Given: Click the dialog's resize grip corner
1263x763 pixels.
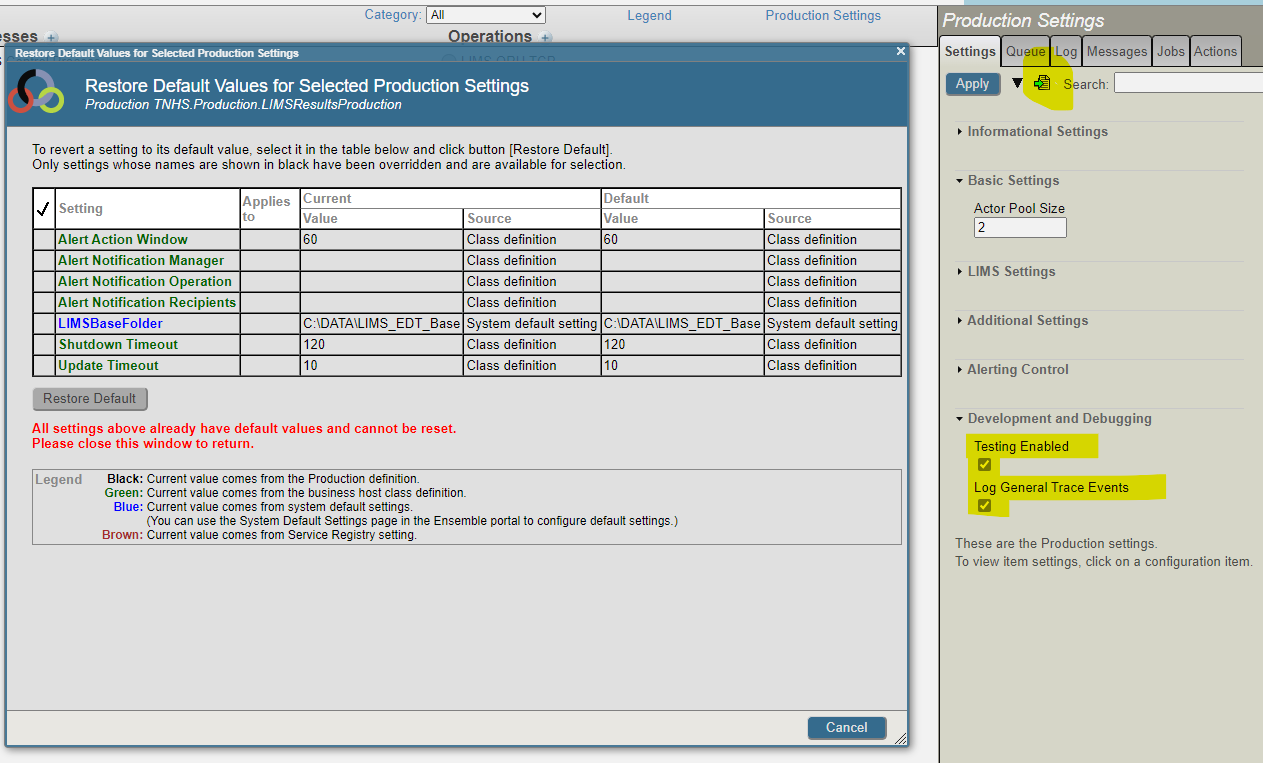Looking at the screenshot, I should click(x=900, y=739).
